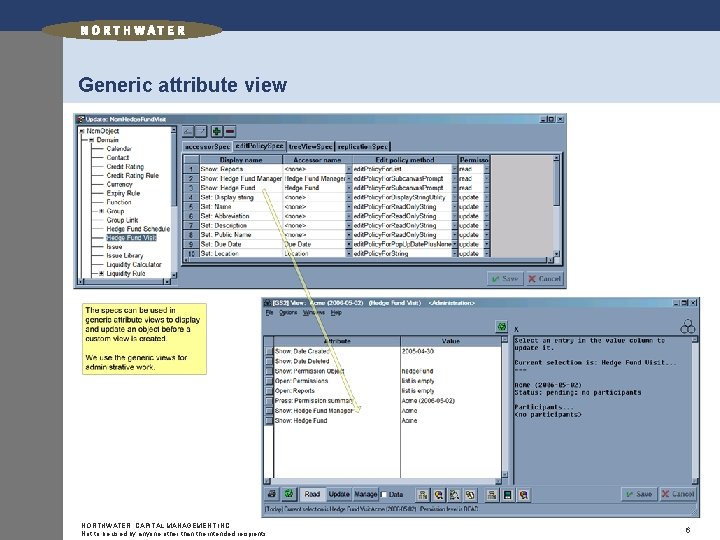
Task: Select the row box beside Show: Permission Object
Action: pos(269,371)
